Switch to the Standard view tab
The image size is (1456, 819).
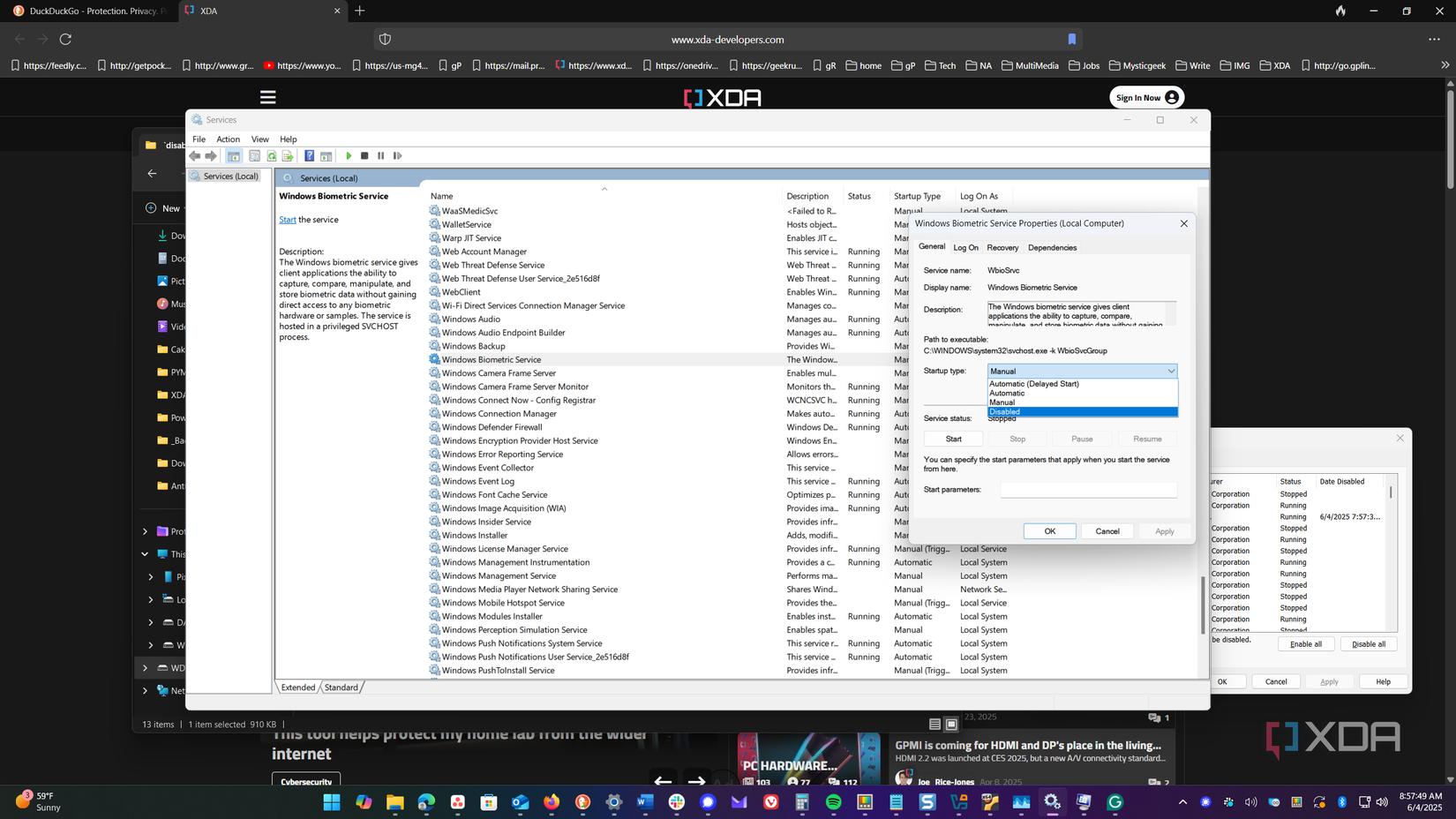tap(341, 688)
